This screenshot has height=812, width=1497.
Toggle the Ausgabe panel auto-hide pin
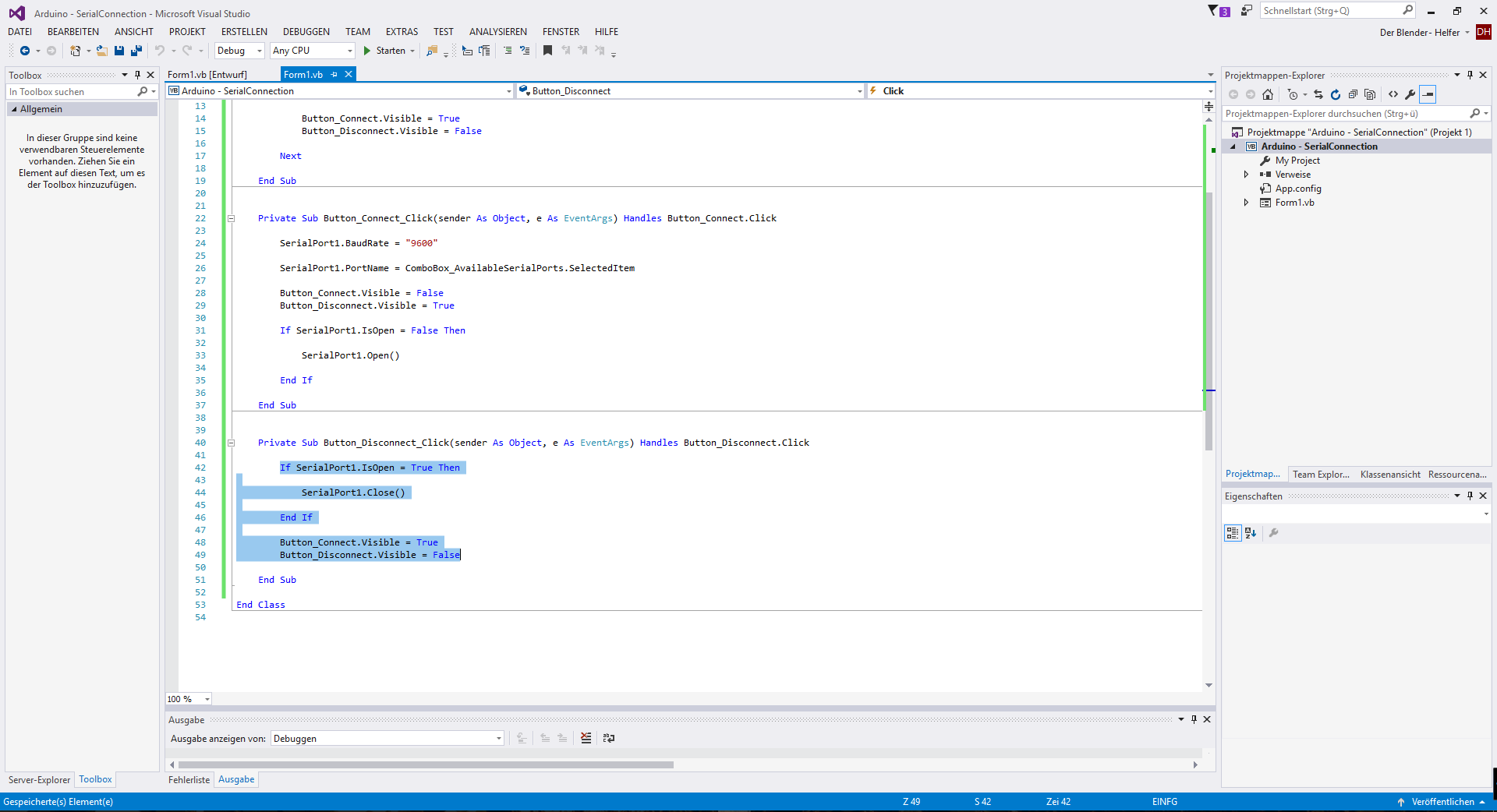[1194, 719]
